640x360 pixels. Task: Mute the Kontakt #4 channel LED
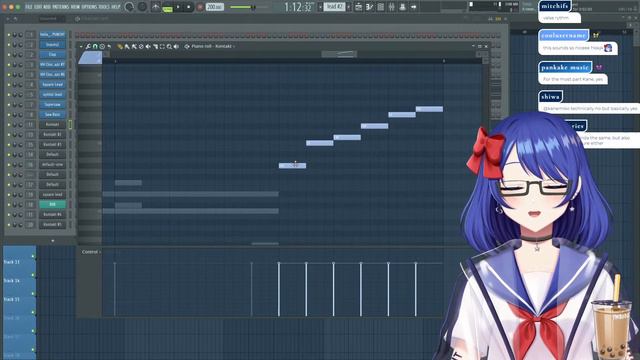(9, 215)
